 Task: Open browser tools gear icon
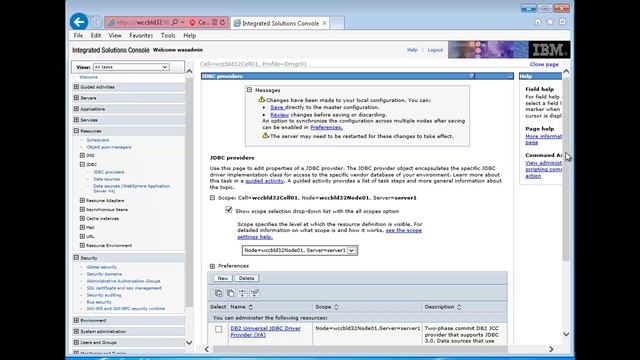[x=562, y=22]
